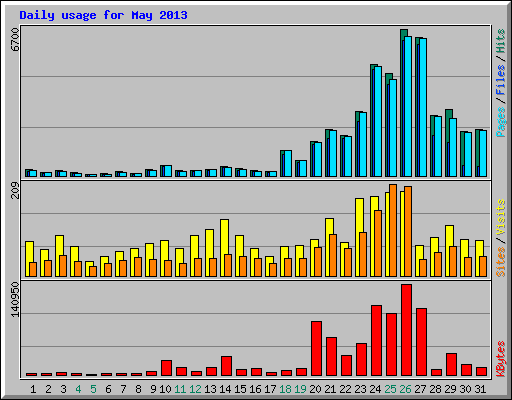Select the cyan pages bar for day 18
Image resolution: width=512 pixels, height=400 pixels.
288,163
